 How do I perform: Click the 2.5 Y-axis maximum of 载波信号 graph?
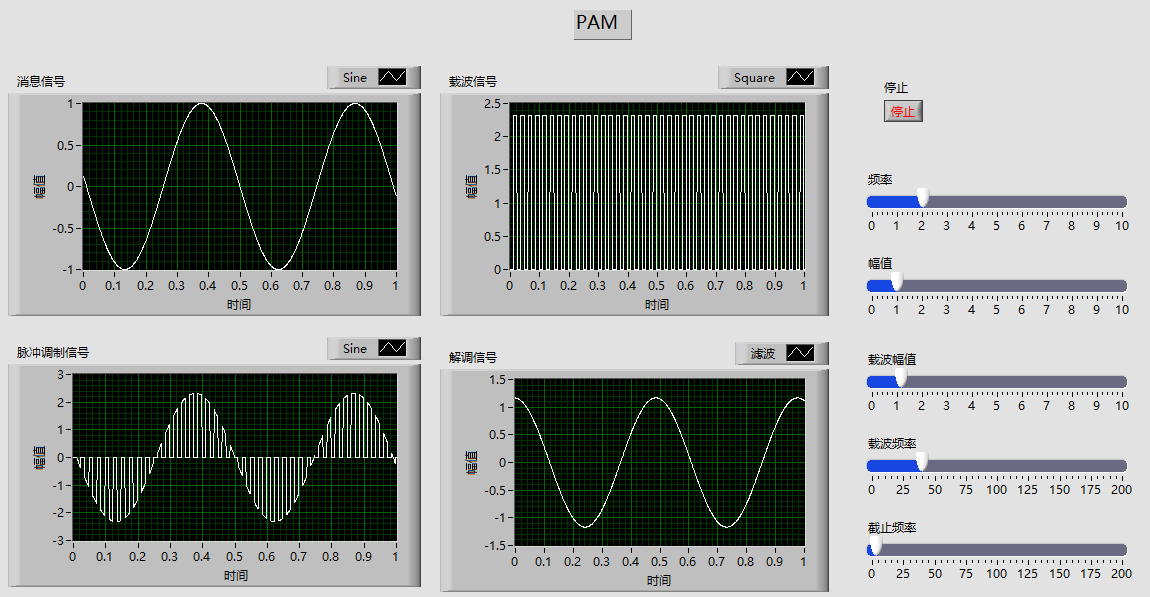491,104
